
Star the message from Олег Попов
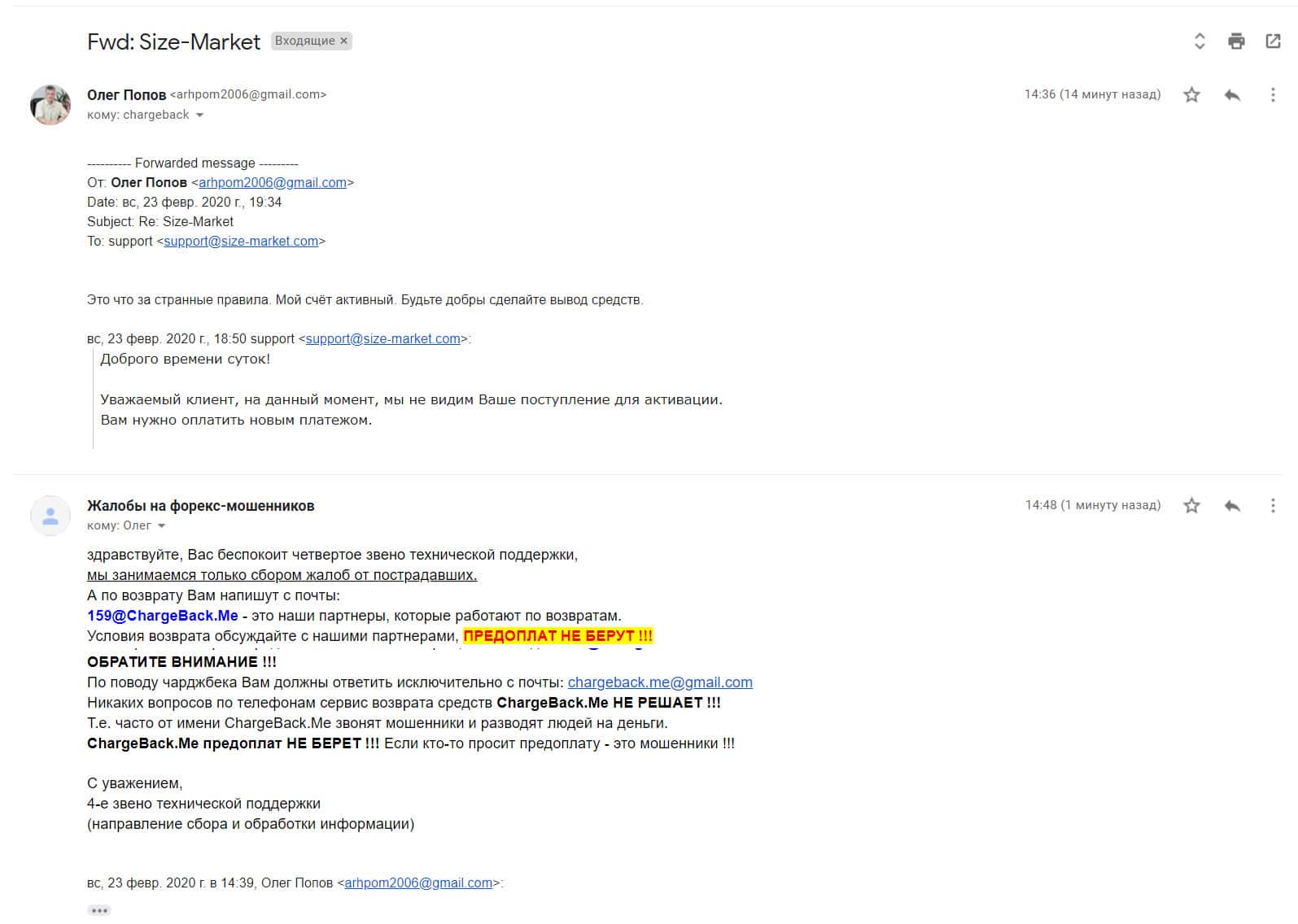[x=1191, y=95]
